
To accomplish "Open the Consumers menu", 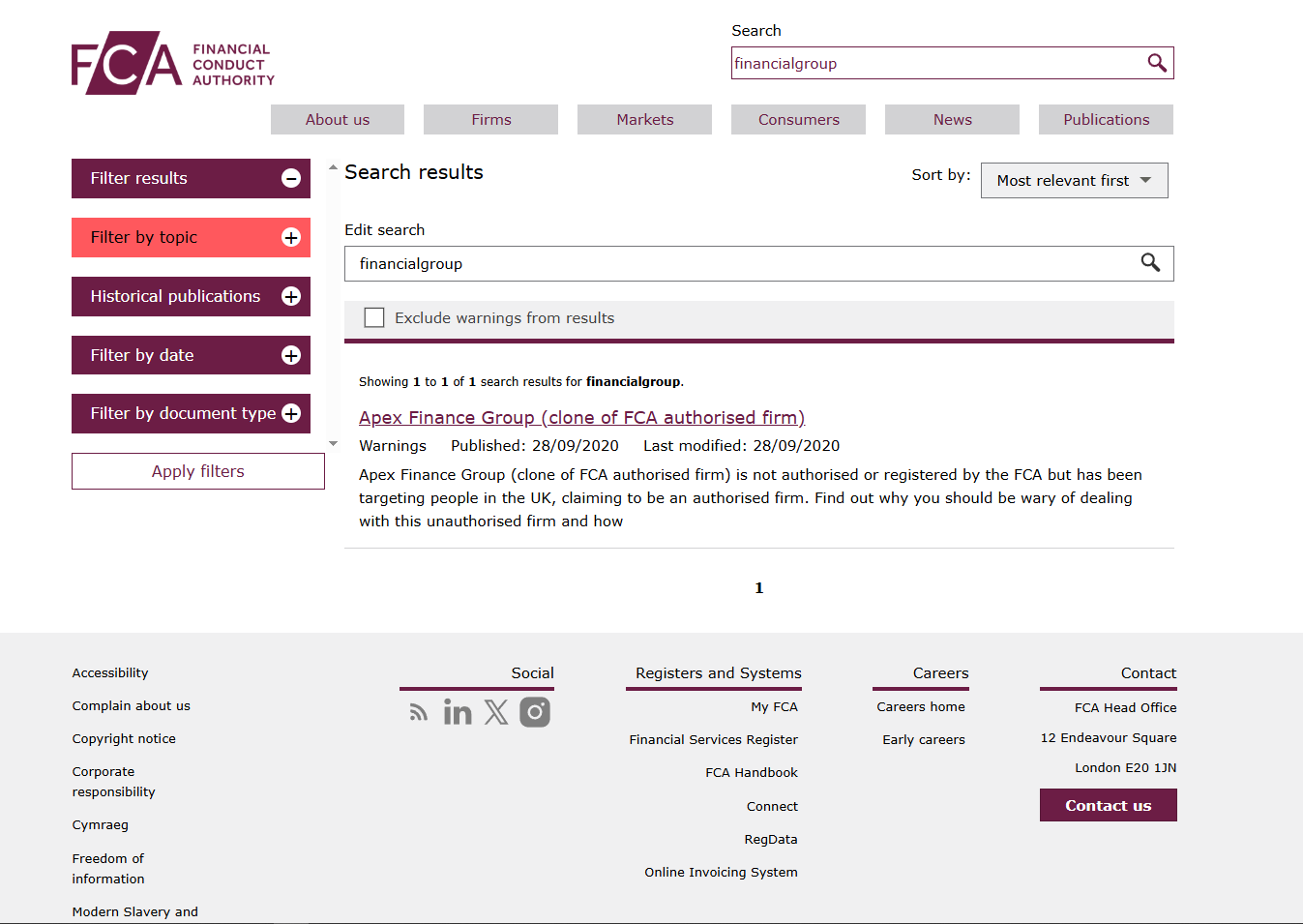I will pos(799,119).
